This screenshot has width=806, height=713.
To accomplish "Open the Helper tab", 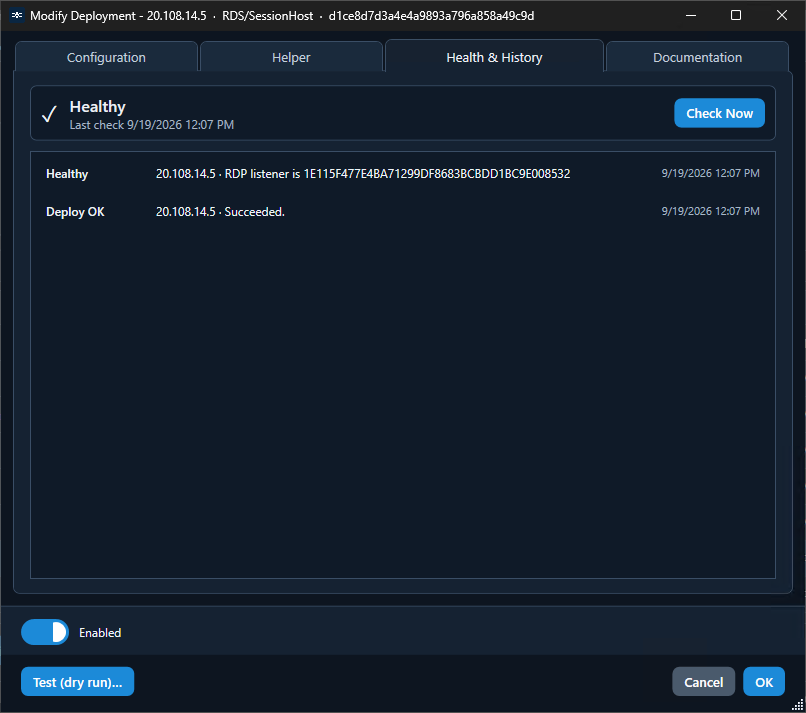I will [291, 57].
